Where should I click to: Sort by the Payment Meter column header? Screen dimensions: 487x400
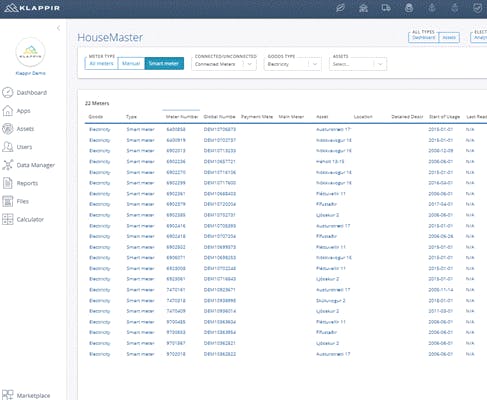click(257, 117)
